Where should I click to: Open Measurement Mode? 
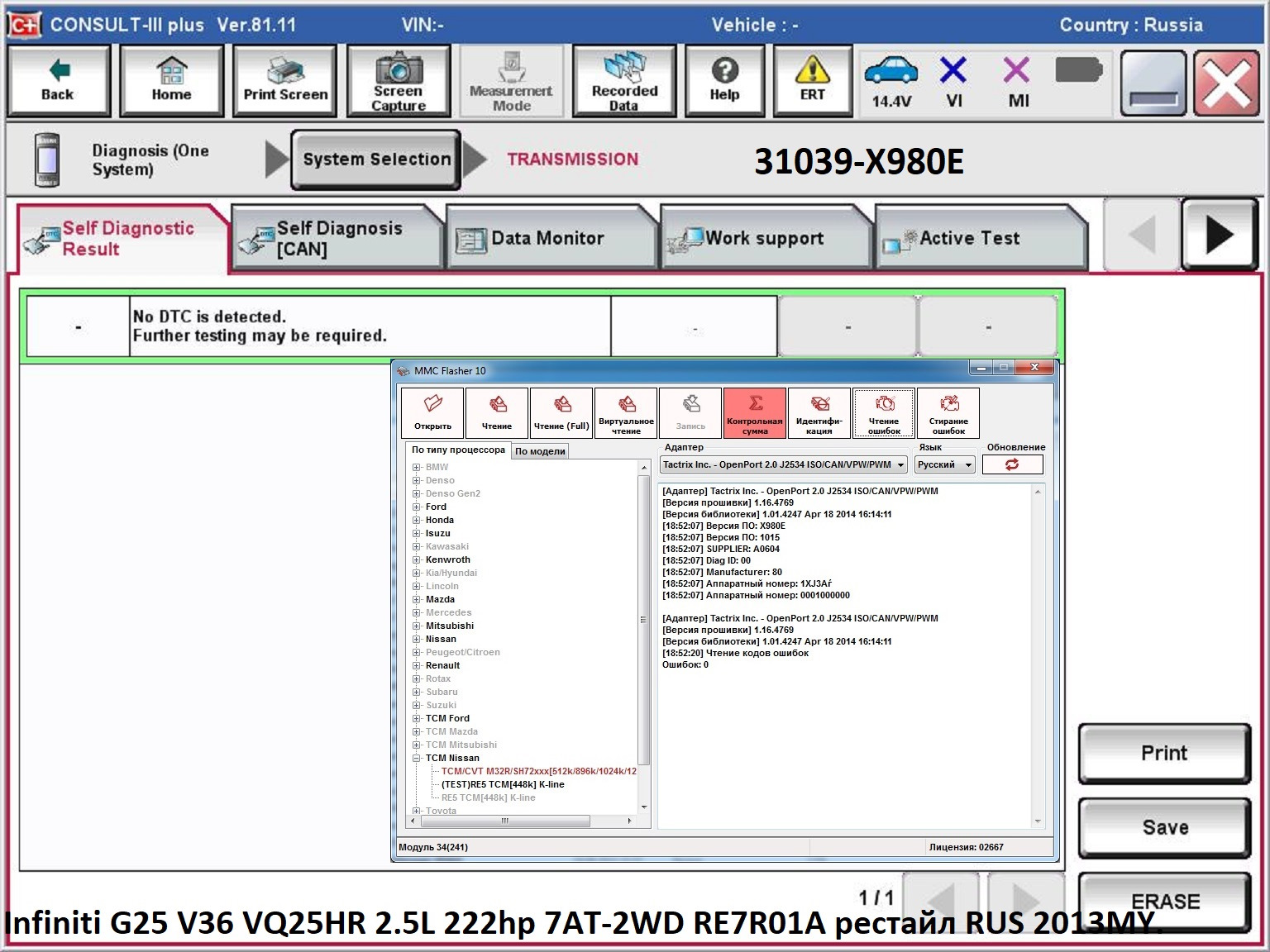point(512,81)
